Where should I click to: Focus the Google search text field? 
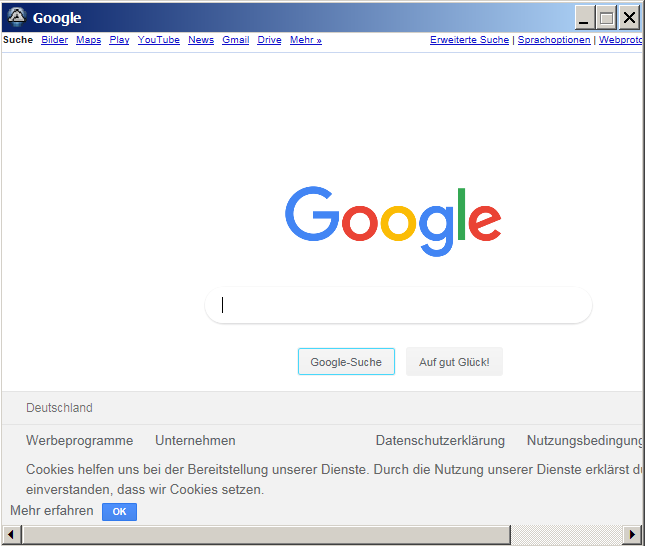400,306
